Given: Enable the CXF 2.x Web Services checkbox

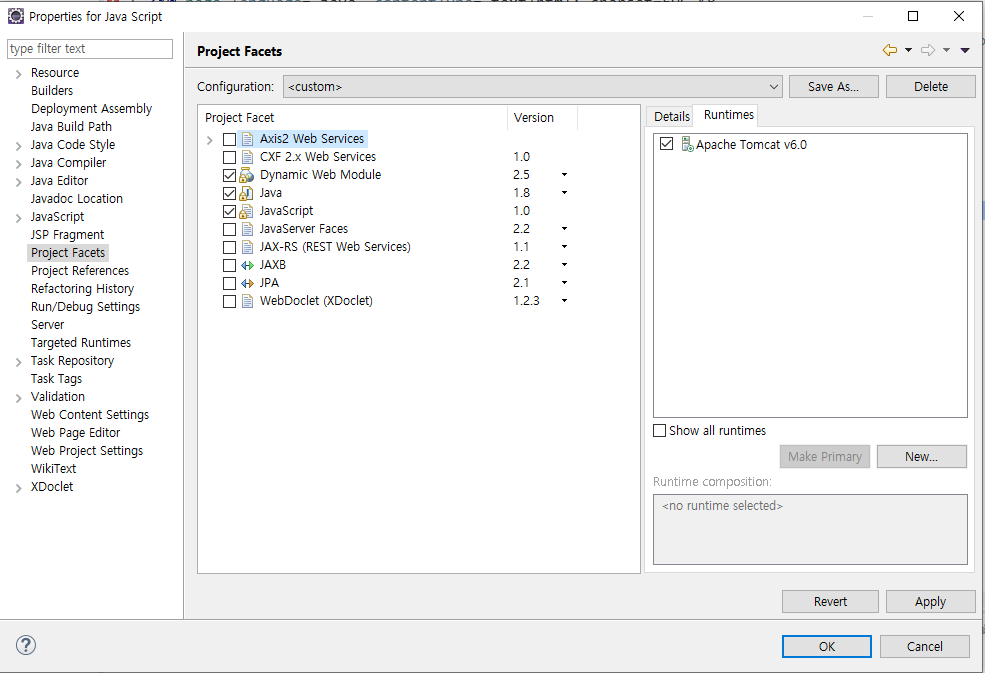Looking at the screenshot, I should [229, 157].
